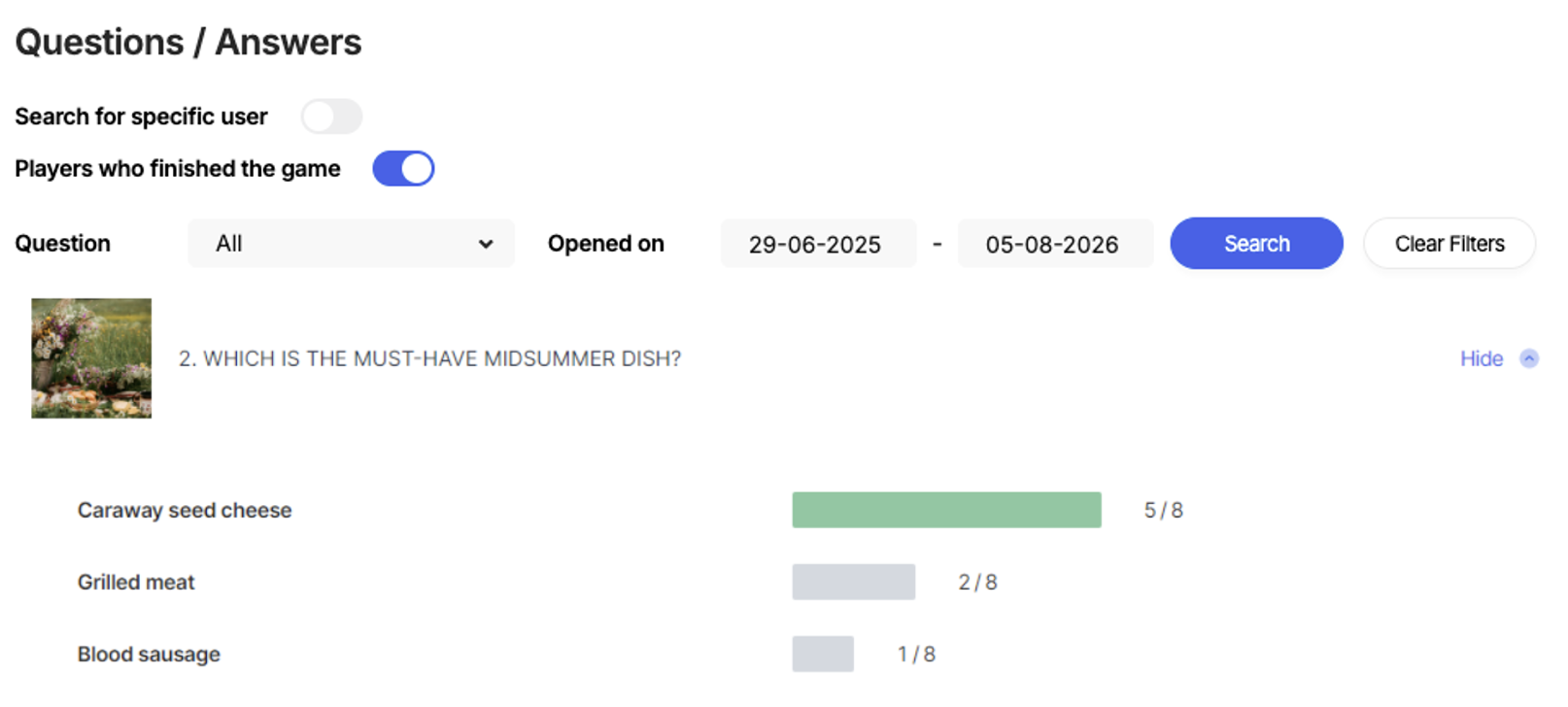The height and width of the screenshot is (707, 1568).
Task: Turn off Players who finished the game toggle
Action: click(403, 168)
